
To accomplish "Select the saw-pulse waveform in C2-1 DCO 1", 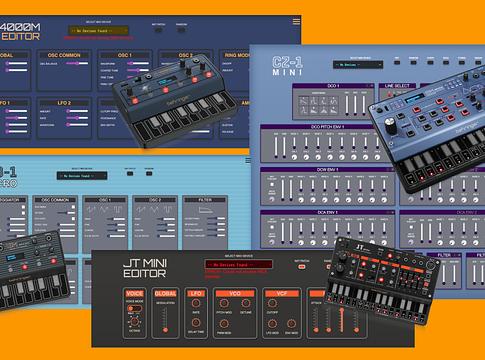I will coord(303,110).
